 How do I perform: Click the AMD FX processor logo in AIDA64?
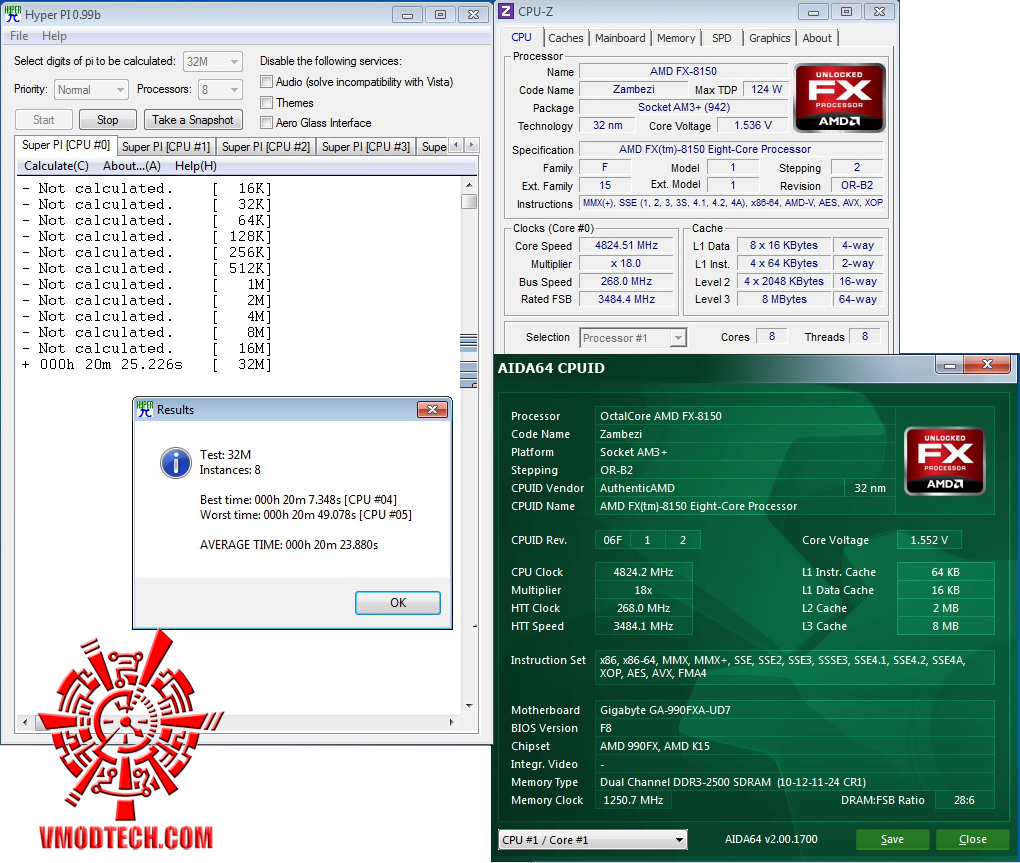point(945,461)
